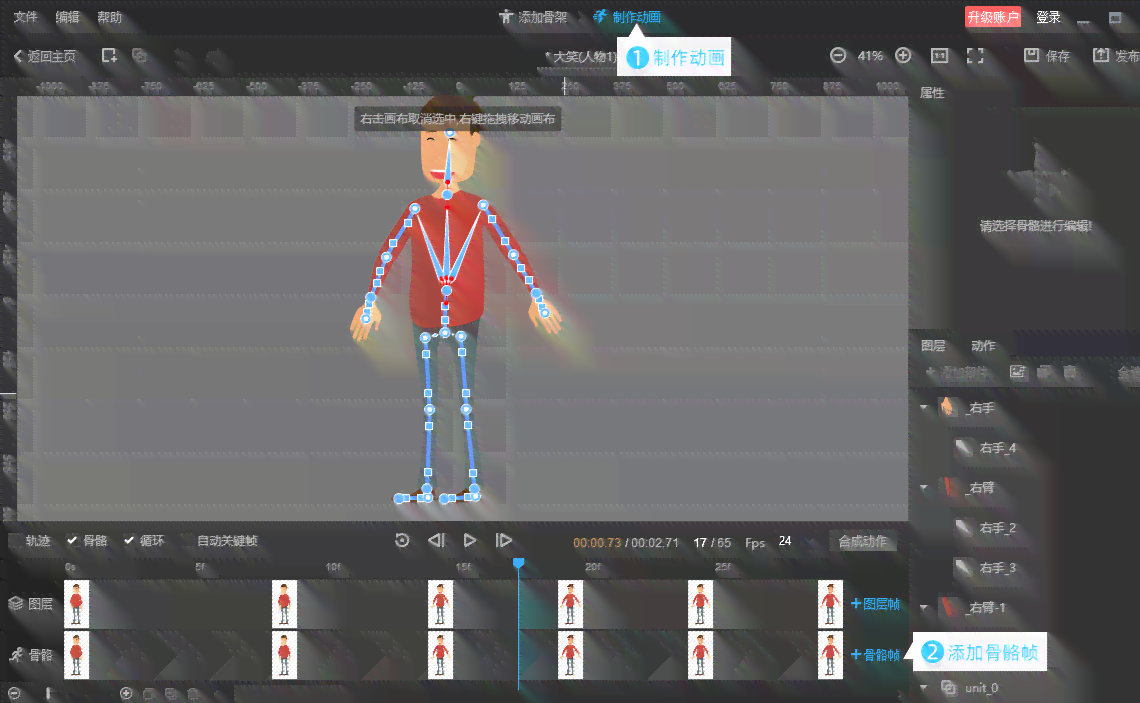This screenshot has width=1140, height=703.
Task: Switch to the 添加骨架 step
Action: click(x=533, y=17)
